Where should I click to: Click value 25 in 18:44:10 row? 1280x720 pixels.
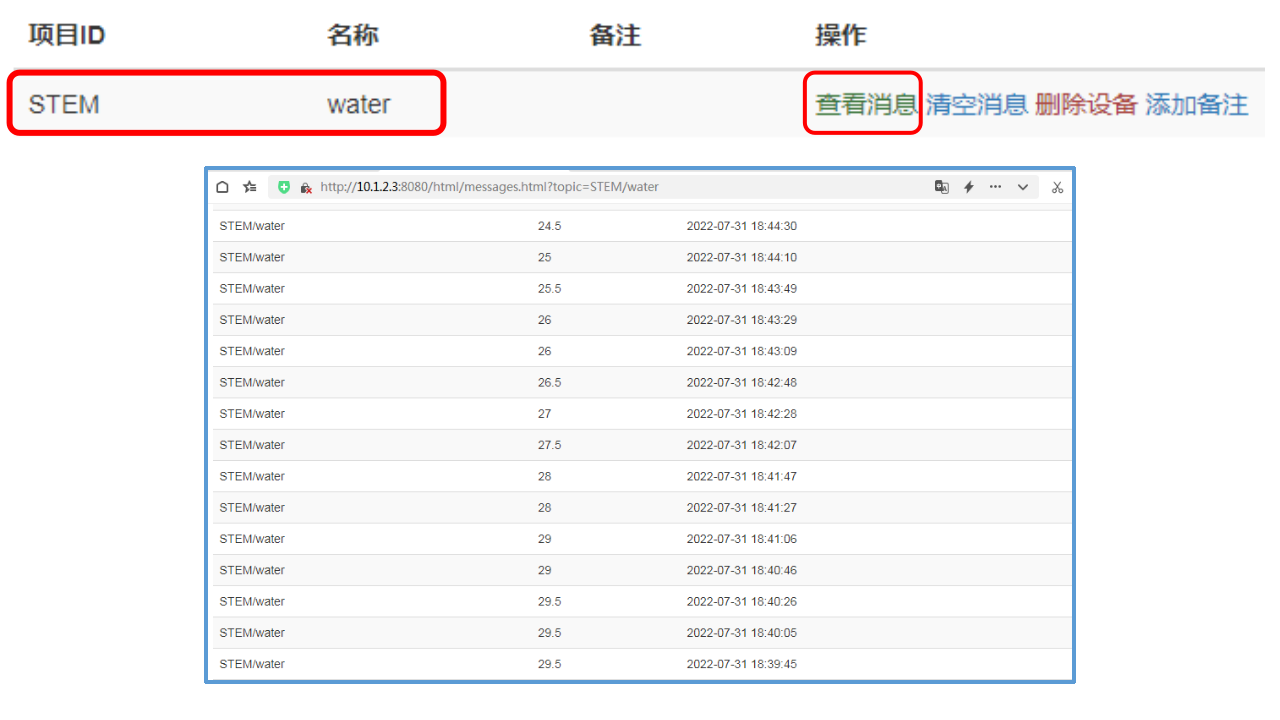pyautogui.click(x=544, y=258)
